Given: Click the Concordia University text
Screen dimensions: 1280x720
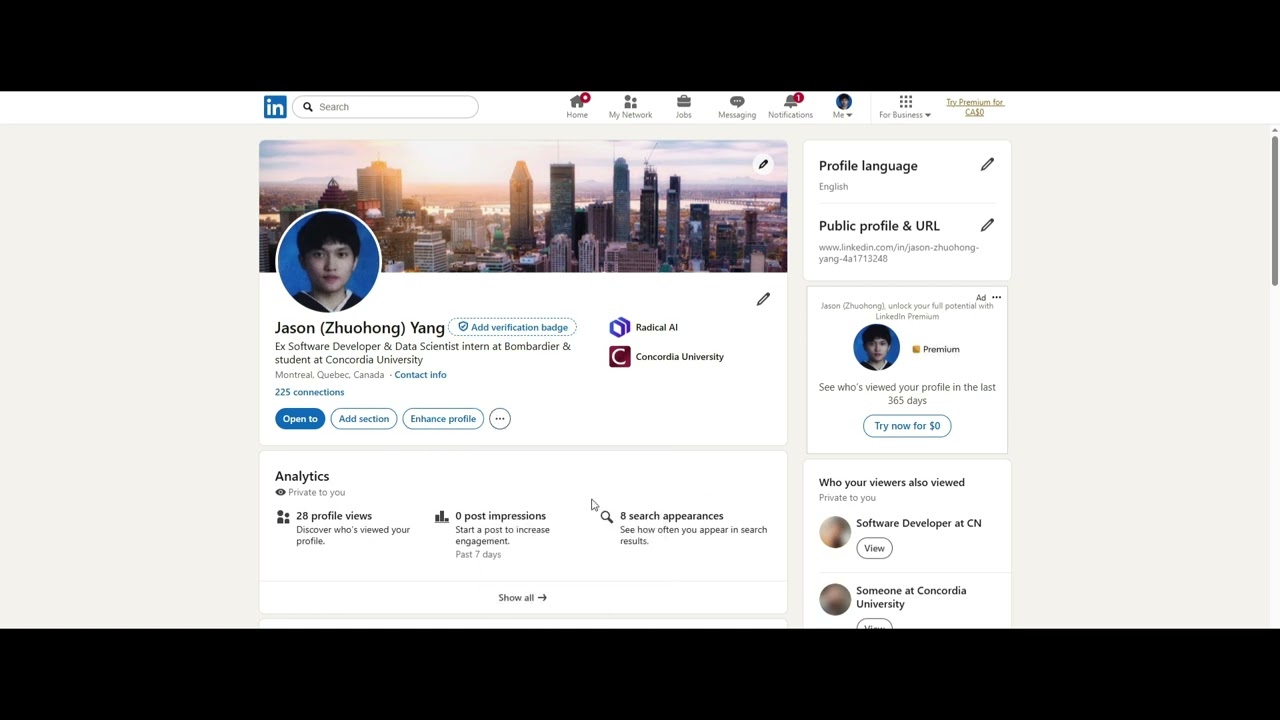Looking at the screenshot, I should point(680,357).
